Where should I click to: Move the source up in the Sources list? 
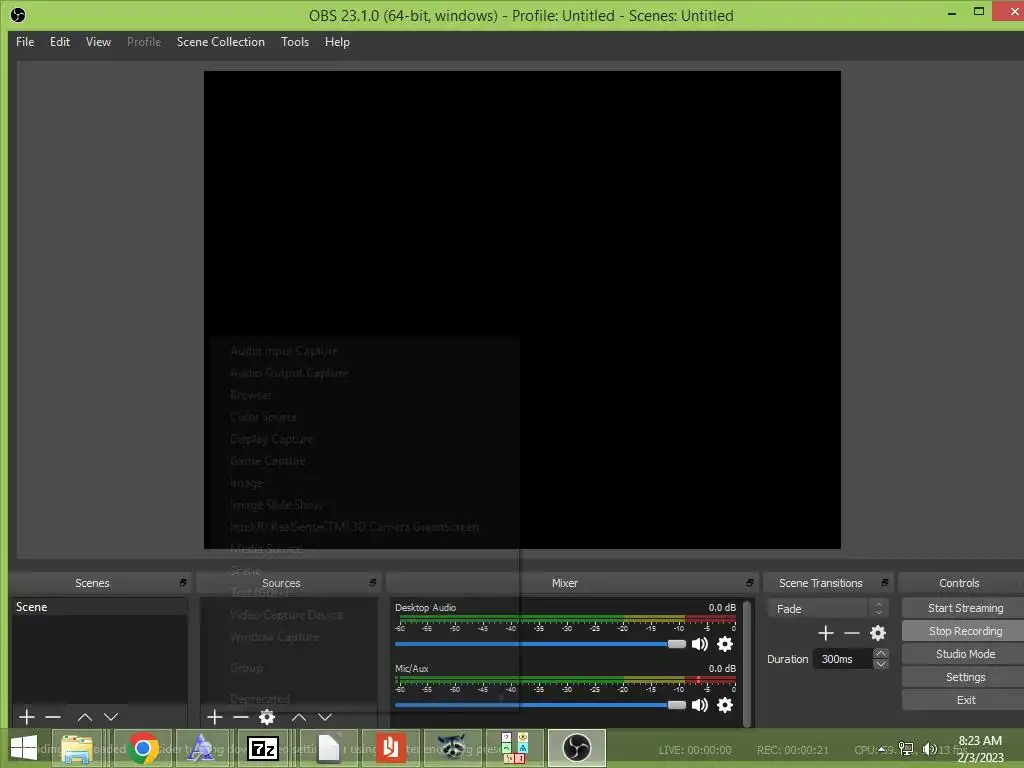point(298,717)
